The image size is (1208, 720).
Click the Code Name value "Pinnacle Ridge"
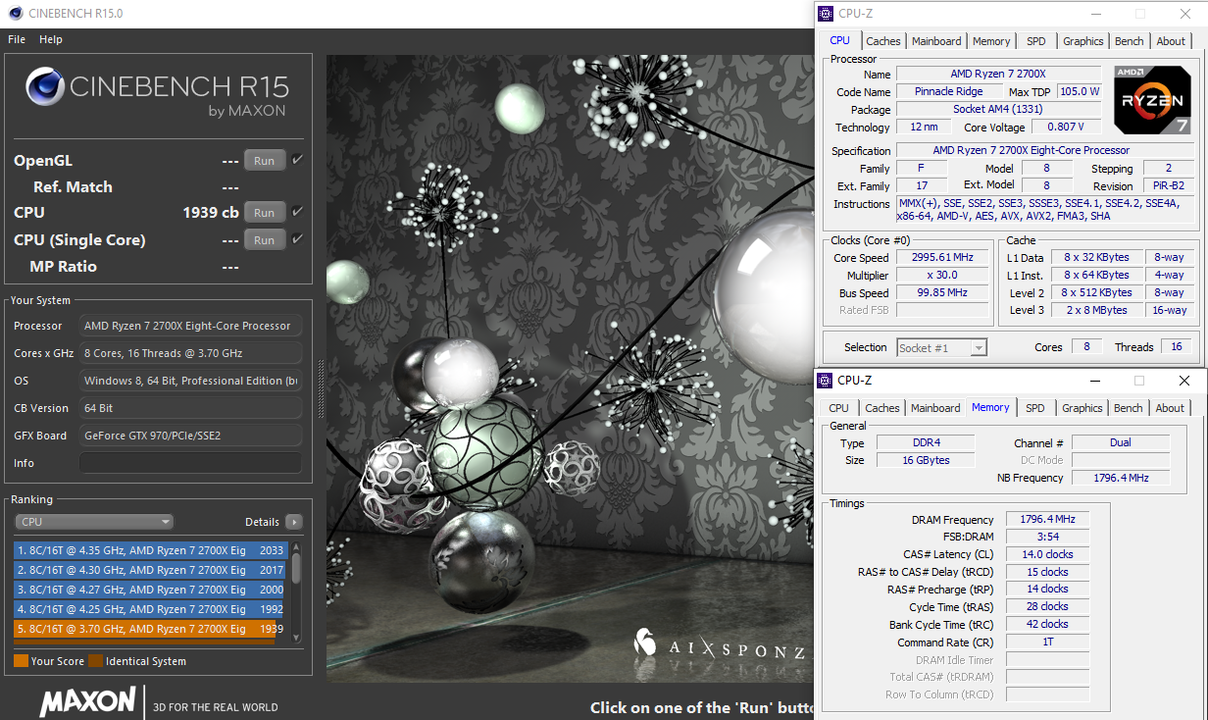tap(949, 92)
